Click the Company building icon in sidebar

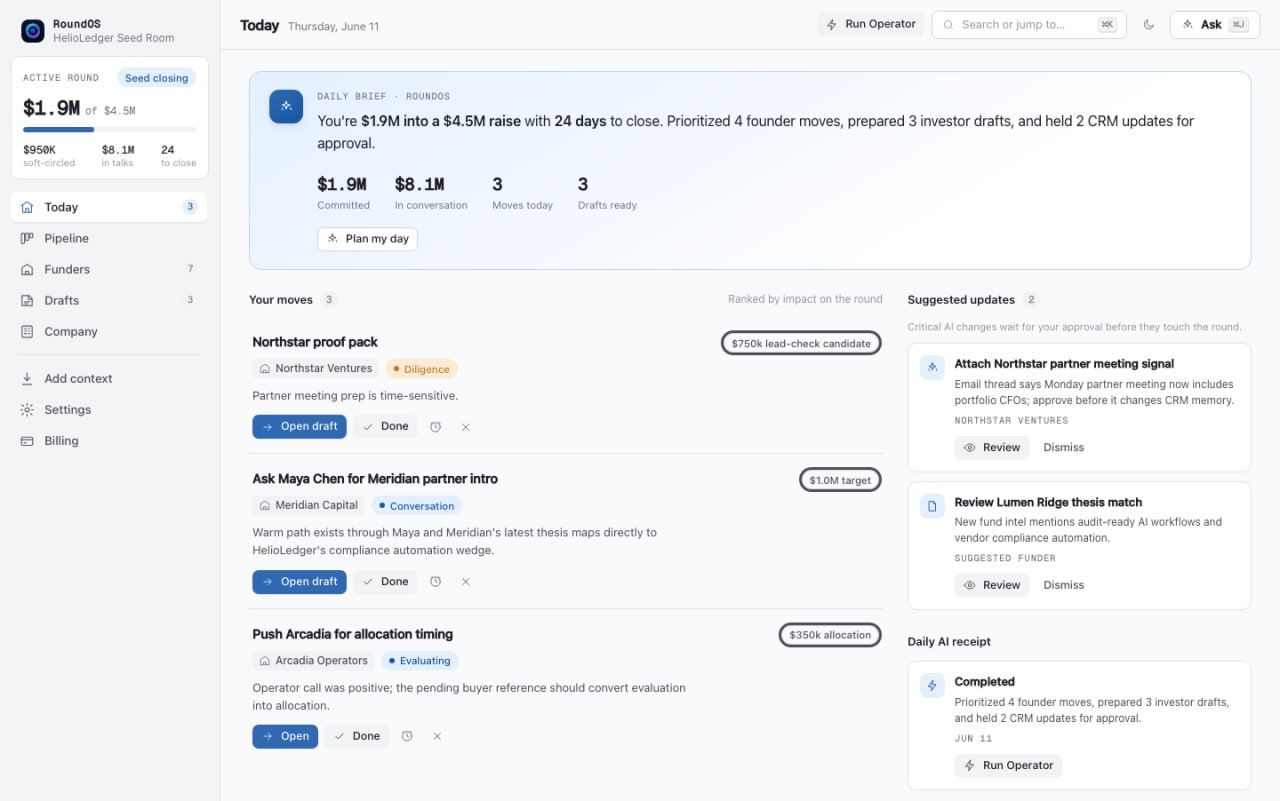click(x=27, y=331)
